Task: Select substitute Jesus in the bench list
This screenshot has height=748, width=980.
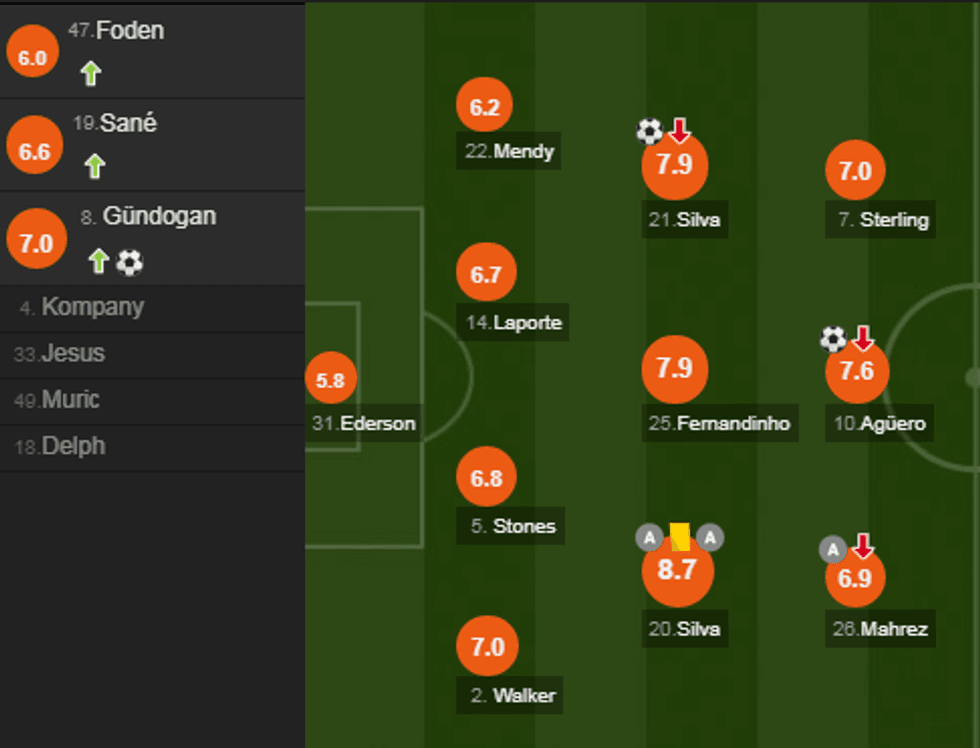Action: [72, 353]
